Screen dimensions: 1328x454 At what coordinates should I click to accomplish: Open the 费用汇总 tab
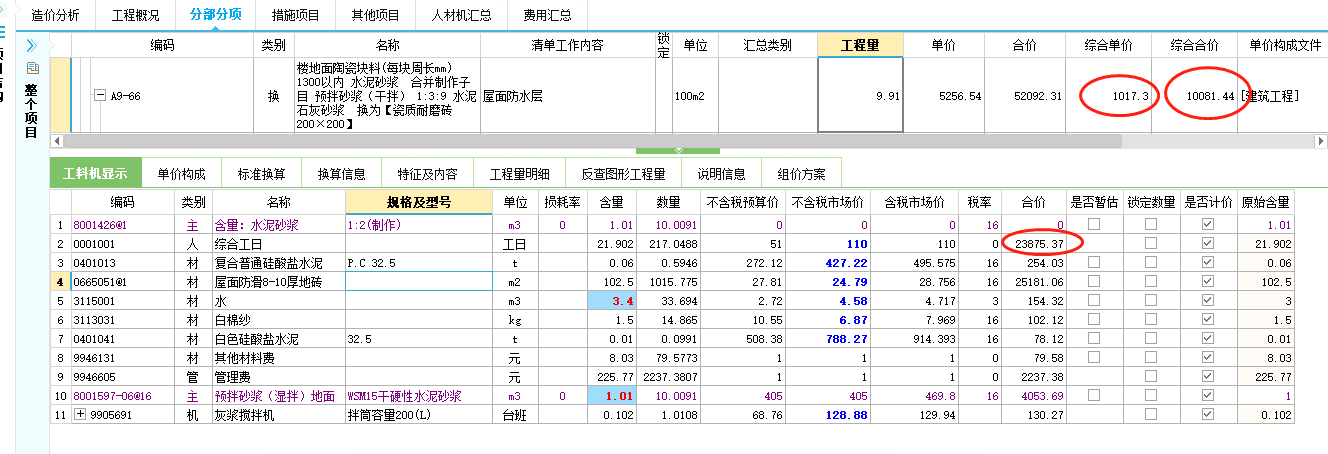(x=548, y=15)
